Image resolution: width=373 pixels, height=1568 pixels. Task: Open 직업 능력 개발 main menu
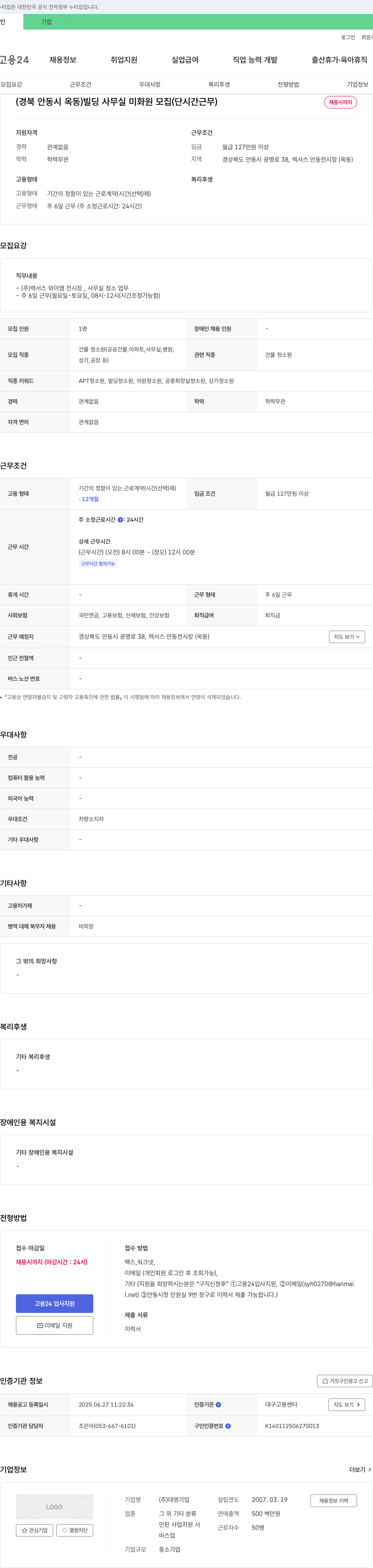255,59
